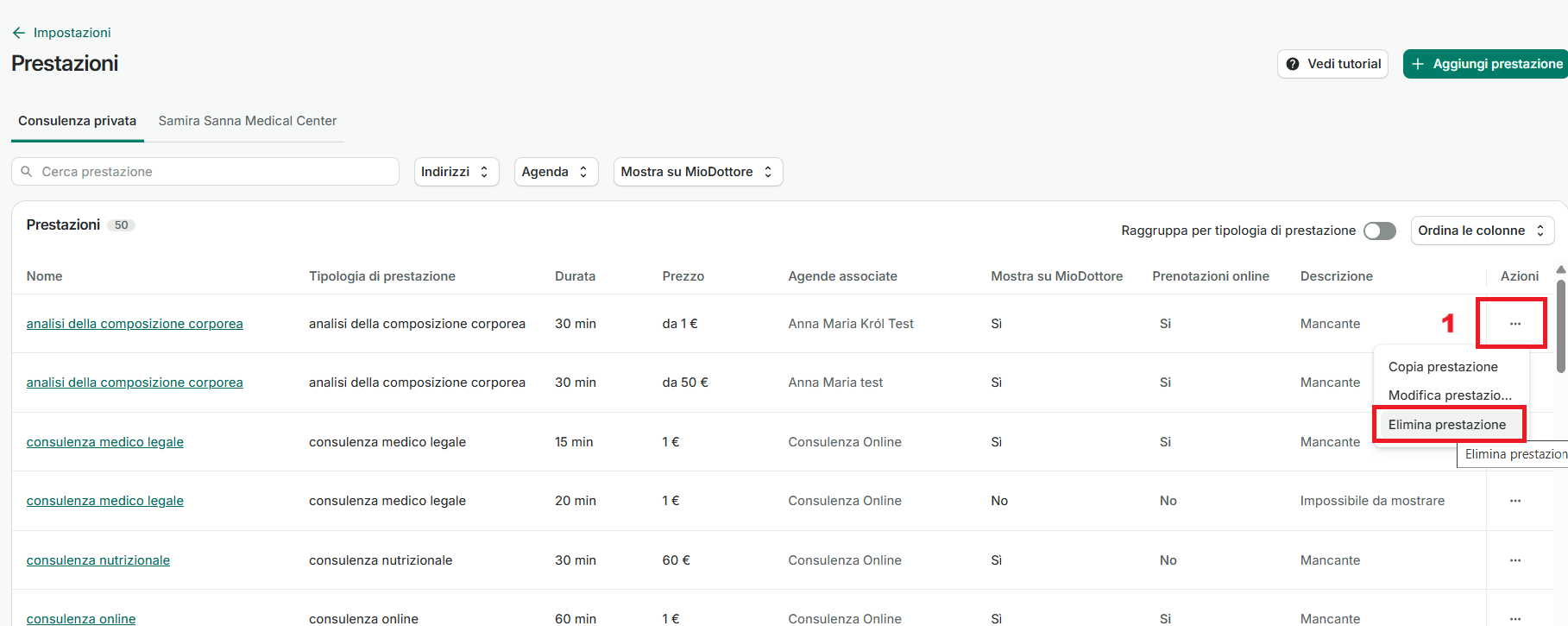This screenshot has height=626, width=1568.
Task: Open analisi della composizione corporea priced da 50 €
Action: [135, 383]
